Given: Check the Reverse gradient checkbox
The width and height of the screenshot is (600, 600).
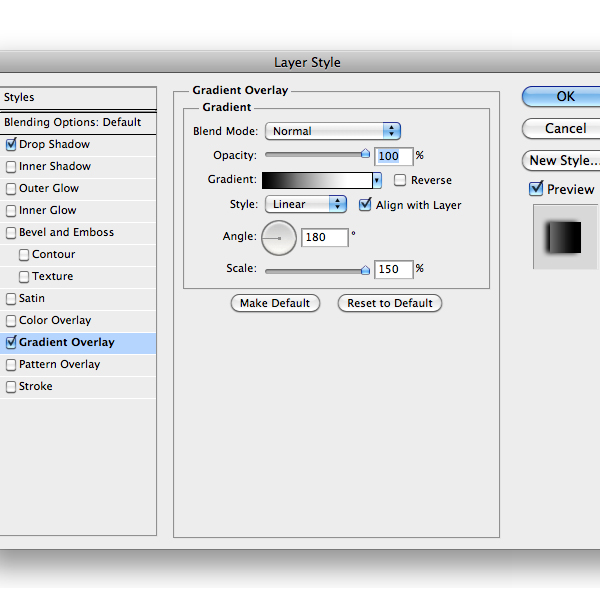Looking at the screenshot, I should click(x=400, y=180).
